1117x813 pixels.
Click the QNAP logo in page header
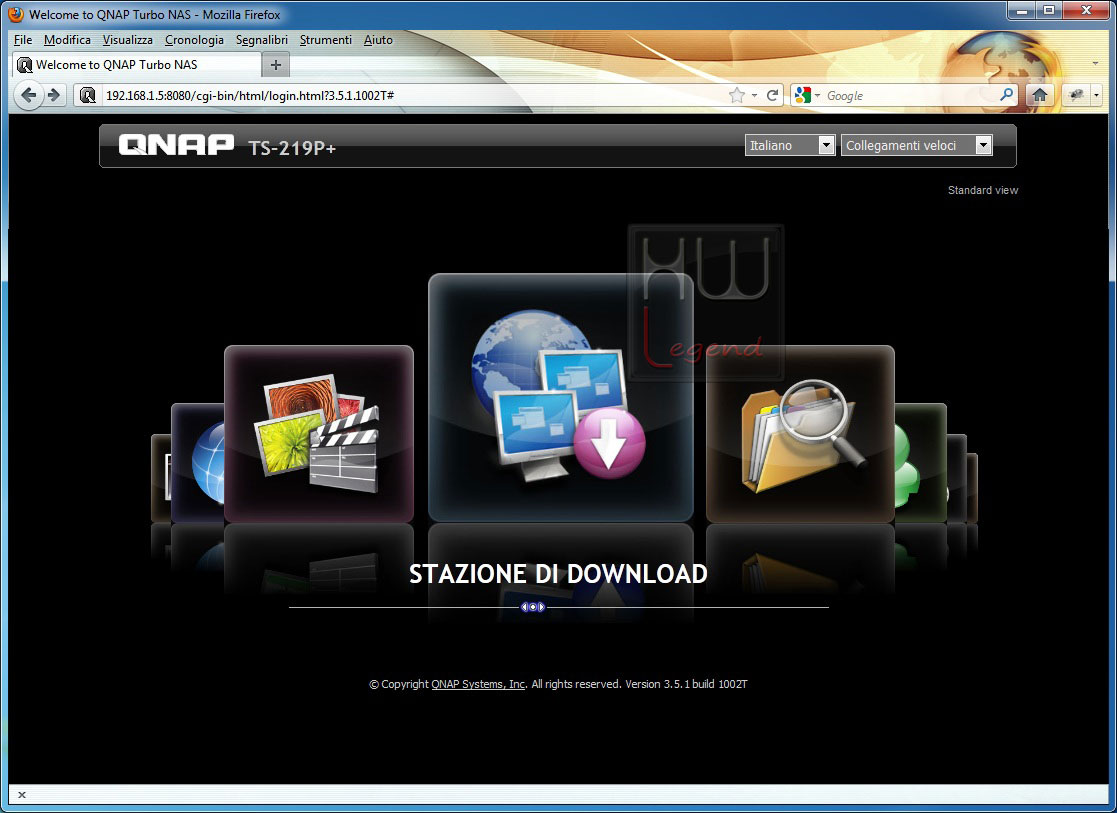pyautogui.click(x=176, y=145)
